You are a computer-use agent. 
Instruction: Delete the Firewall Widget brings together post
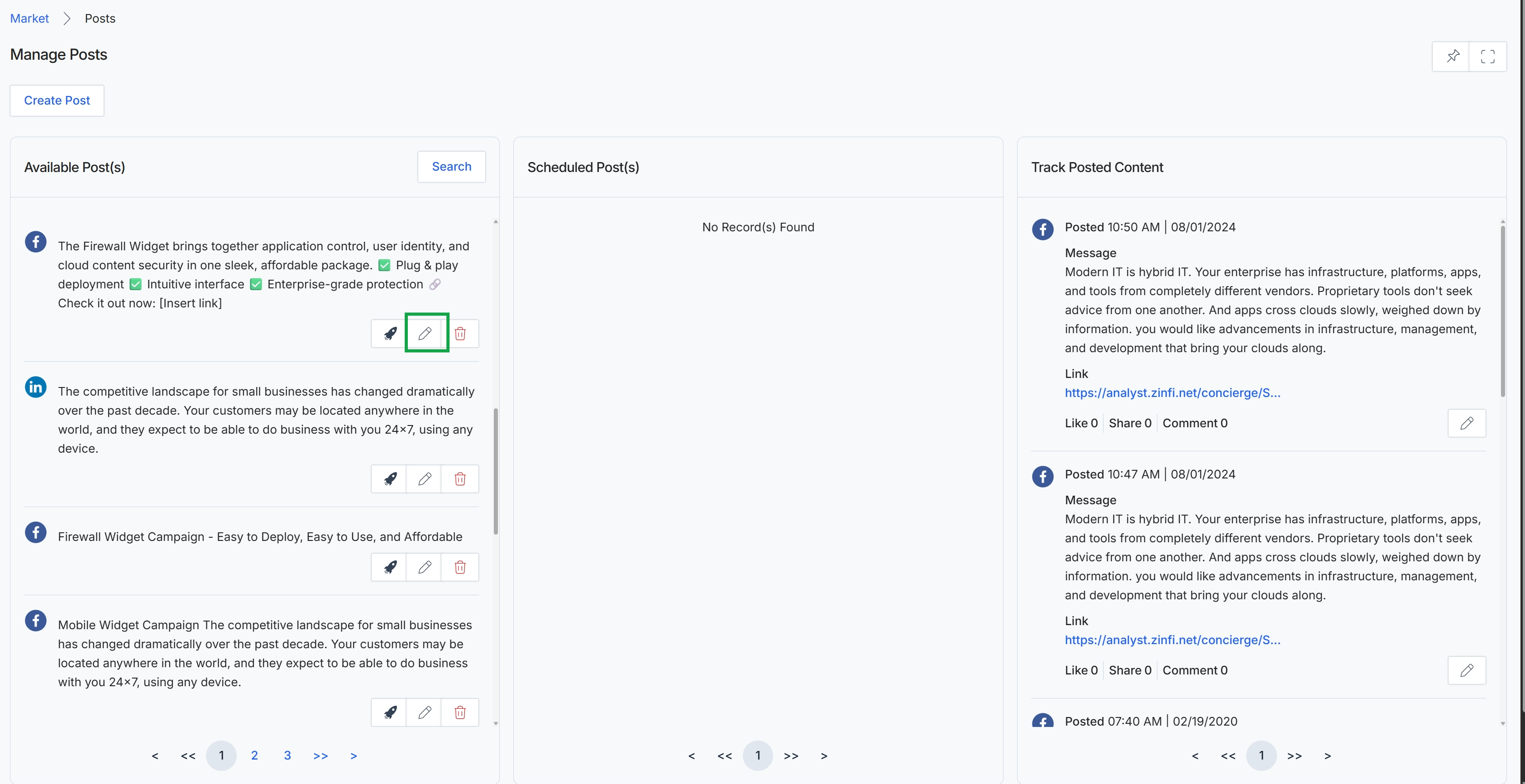coord(460,333)
